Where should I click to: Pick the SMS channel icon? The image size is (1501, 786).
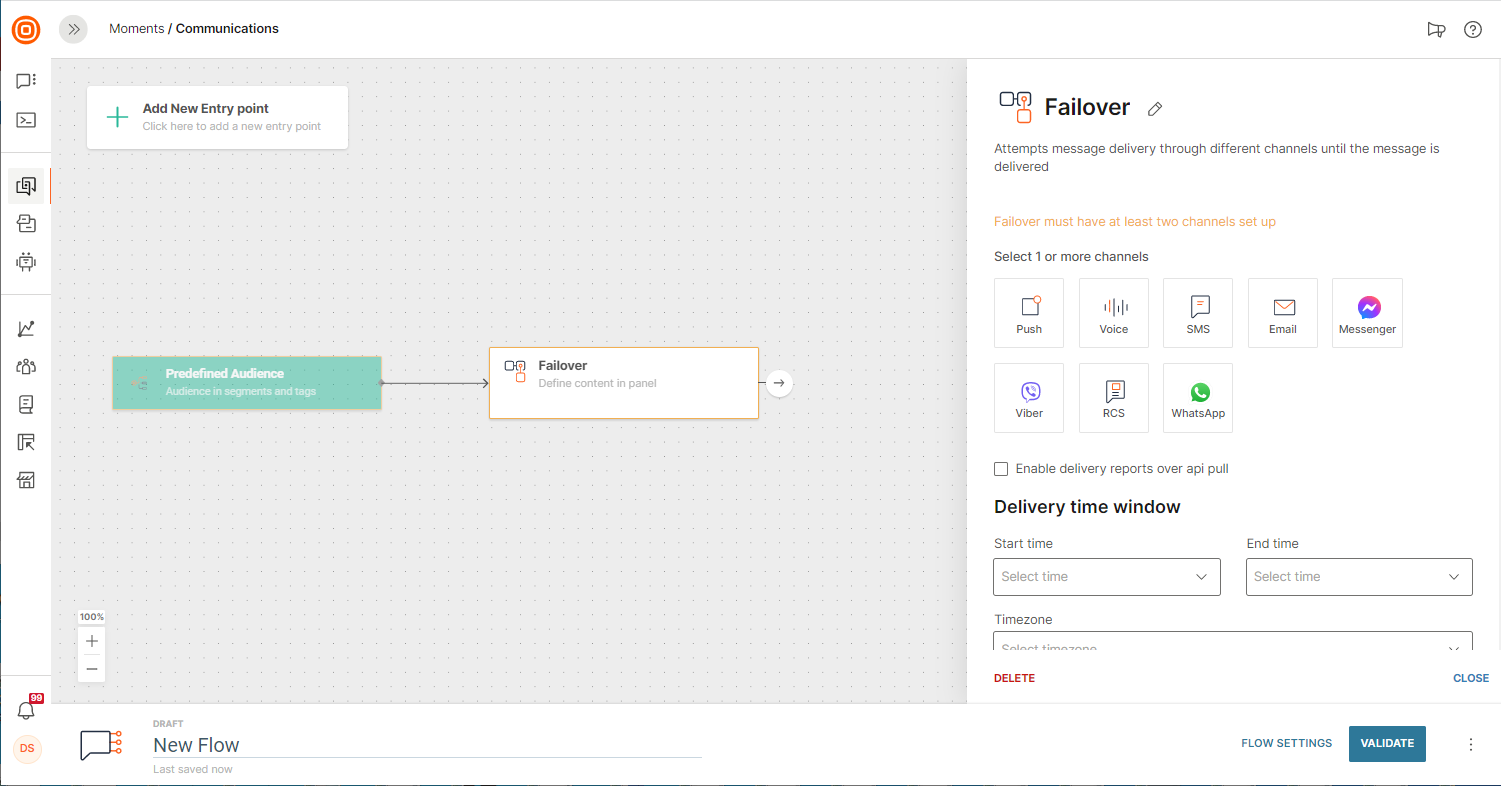(1198, 313)
